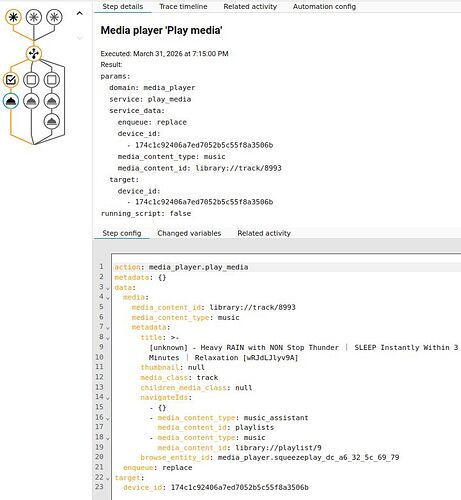Viewport: 461px width, 500px height.
Task: Click 'action: media_player.play_media' on editor line 1
Action: [x=181, y=267]
